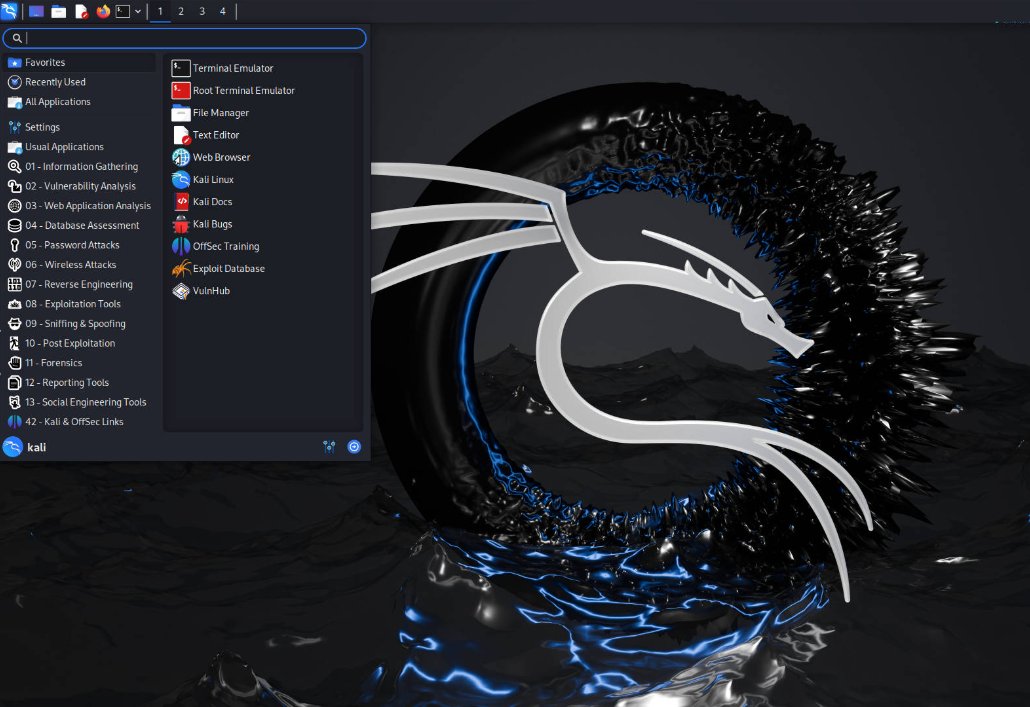
Task: Click the Firefox icon in the top panel
Action: click(x=103, y=11)
